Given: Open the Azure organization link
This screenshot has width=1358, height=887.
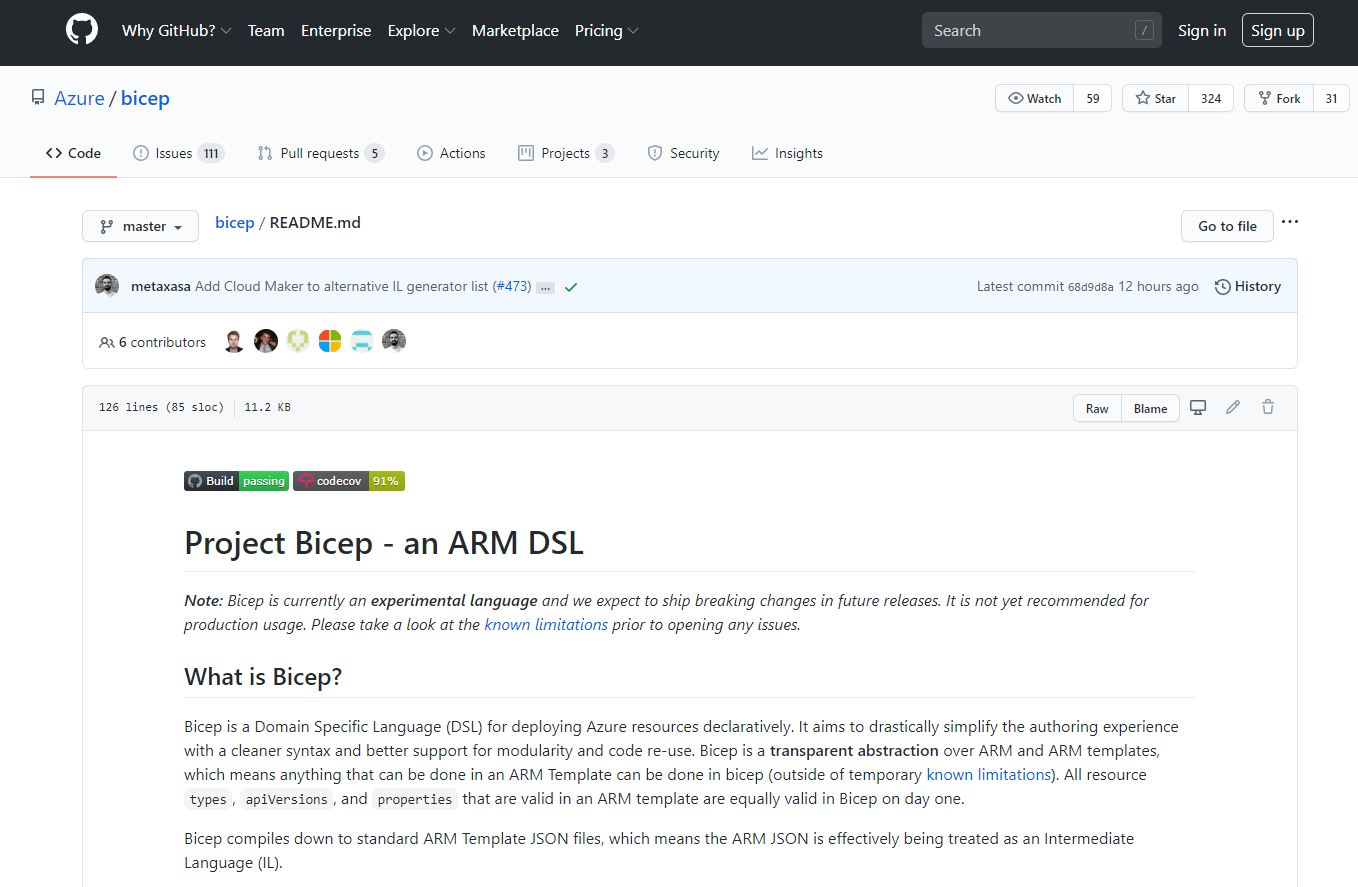Looking at the screenshot, I should pyautogui.click(x=79, y=98).
